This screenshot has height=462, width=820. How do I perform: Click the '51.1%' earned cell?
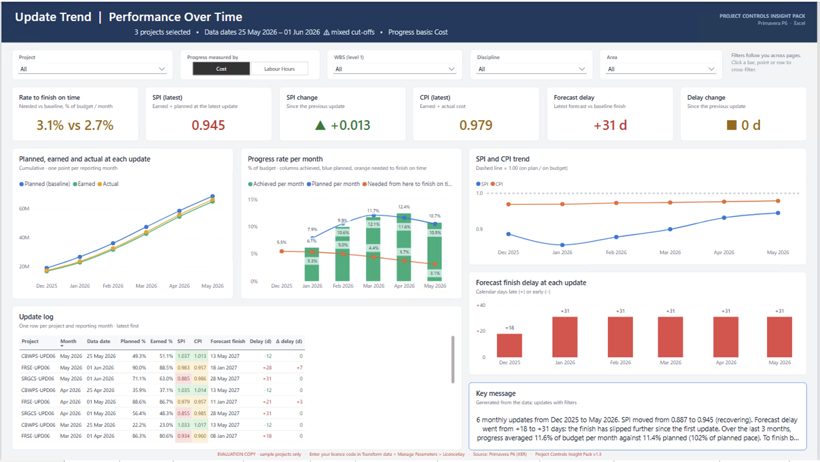pos(166,356)
